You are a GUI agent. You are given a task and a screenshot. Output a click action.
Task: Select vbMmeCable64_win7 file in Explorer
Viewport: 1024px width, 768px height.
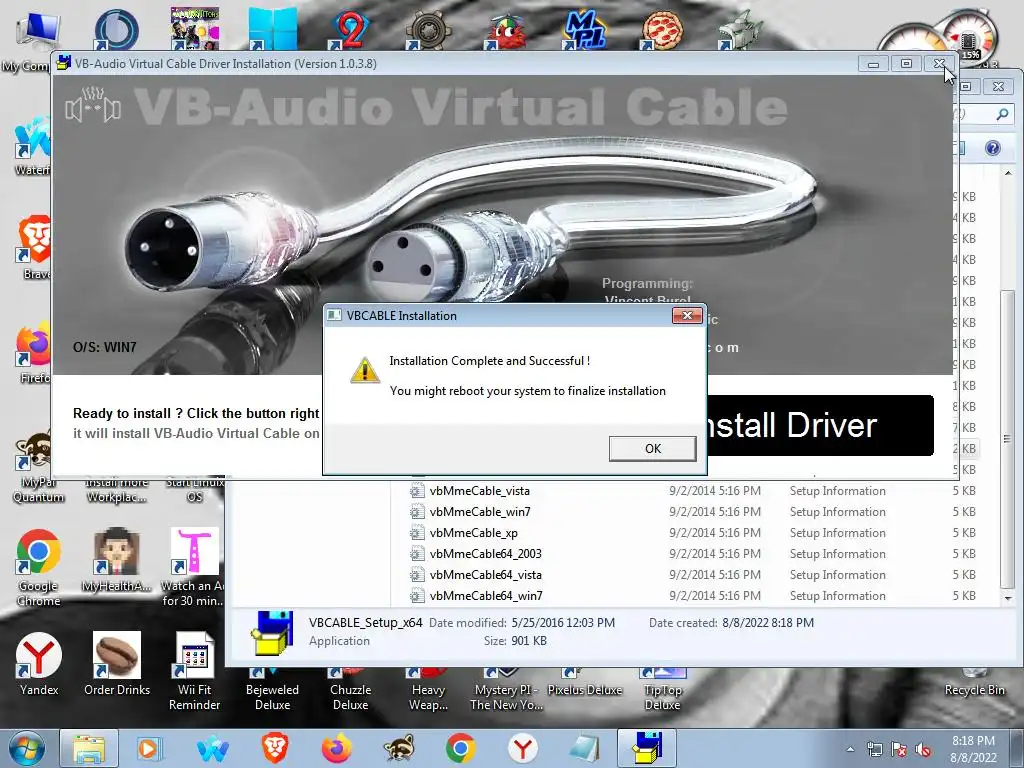[486, 596]
